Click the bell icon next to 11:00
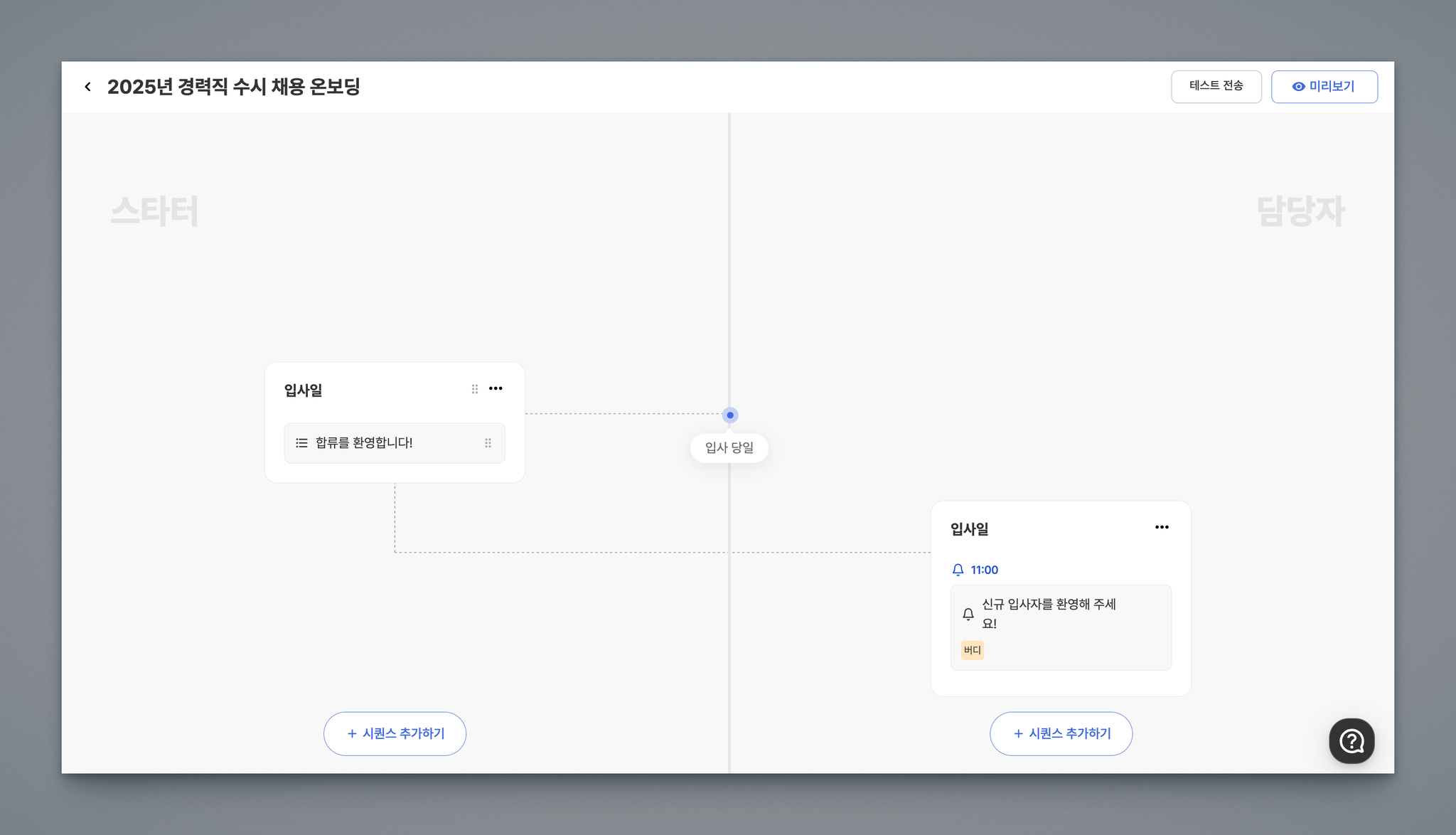The width and height of the screenshot is (1456, 835). click(958, 570)
